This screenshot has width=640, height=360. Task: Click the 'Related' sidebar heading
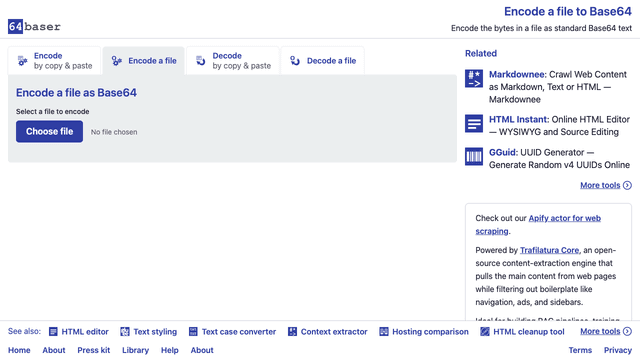pos(481,53)
